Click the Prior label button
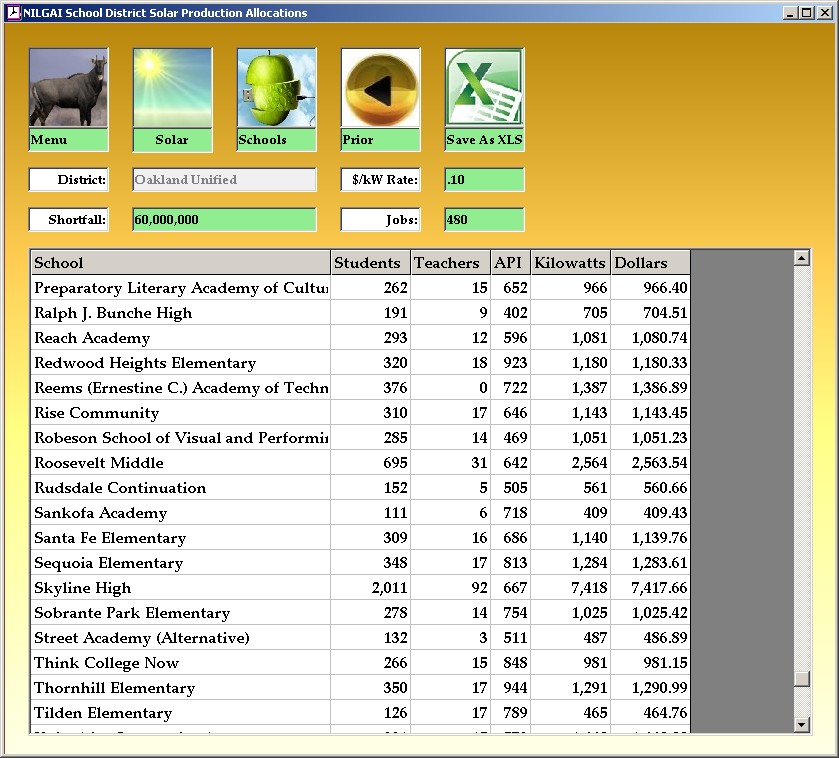This screenshot has width=839, height=758. [x=380, y=140]
